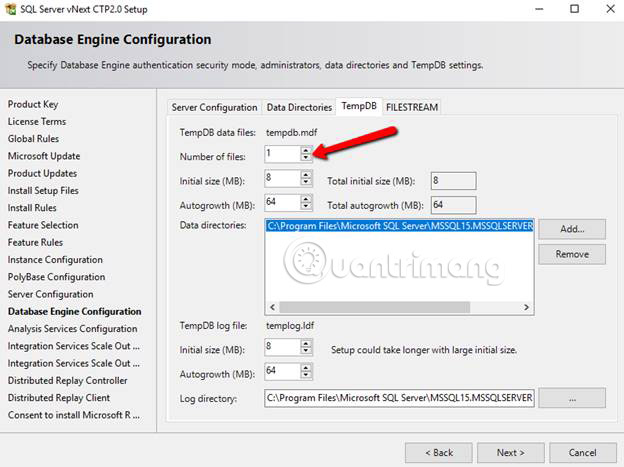The width and height of the screenshot is (624, 467).
Task: Go to previous page with Back button
Action: coord(439,453)
